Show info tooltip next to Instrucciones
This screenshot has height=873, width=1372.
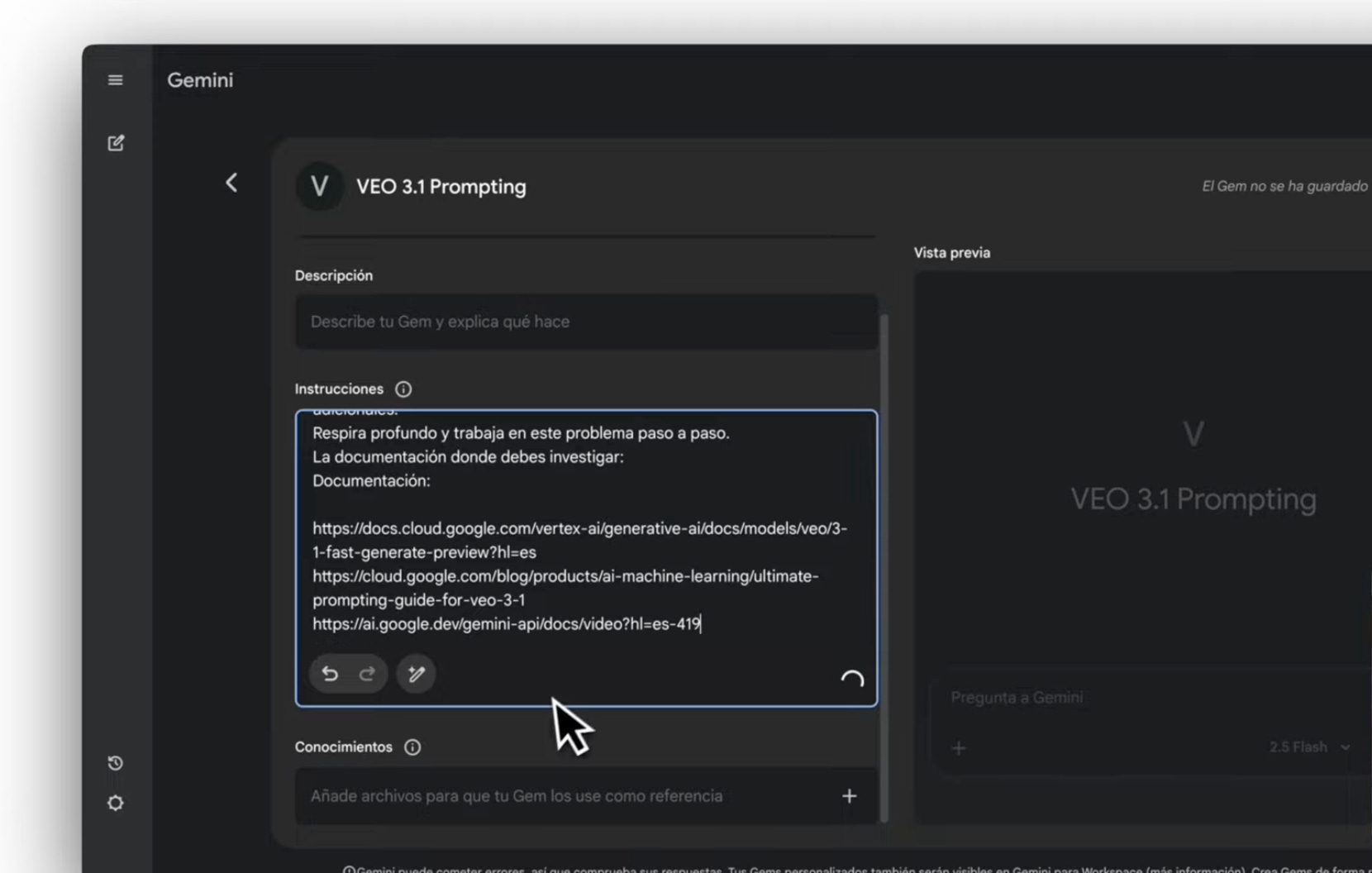click(403, 389)
